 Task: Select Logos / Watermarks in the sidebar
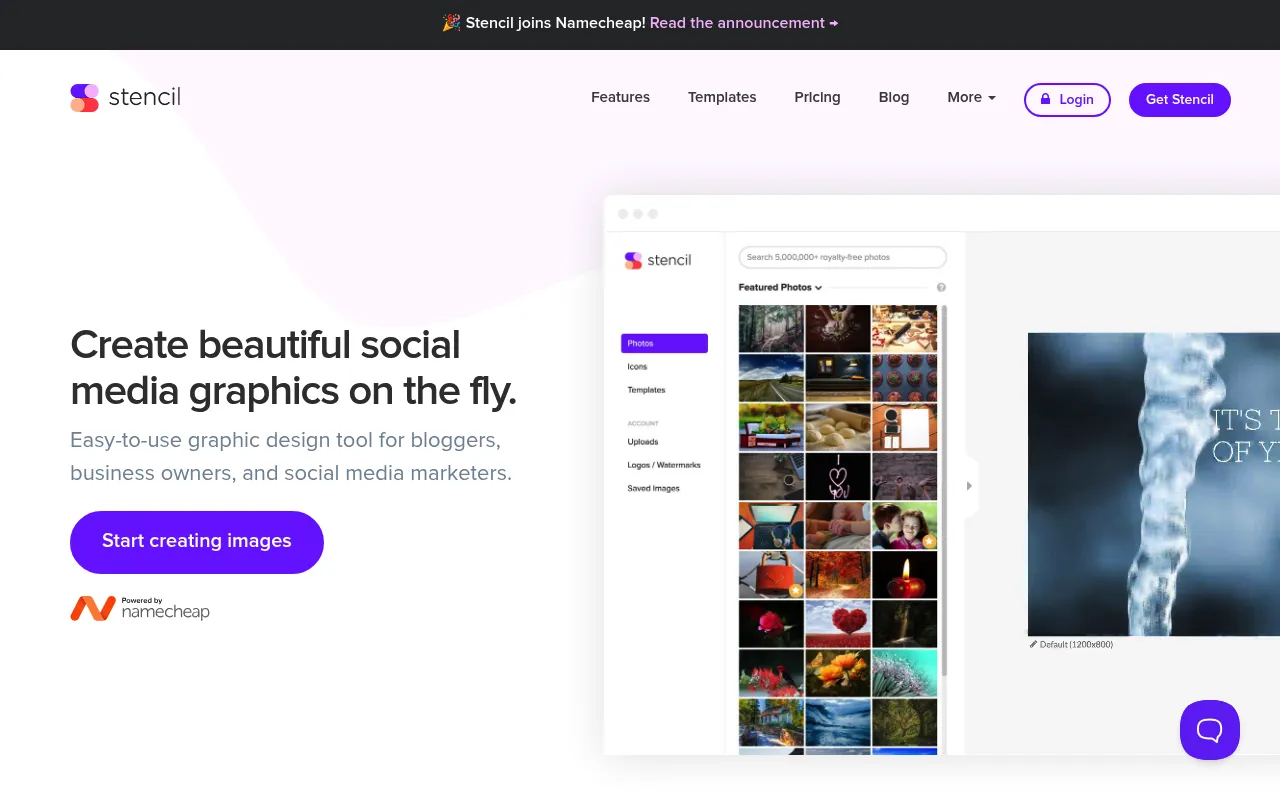(x=664, y=465)
